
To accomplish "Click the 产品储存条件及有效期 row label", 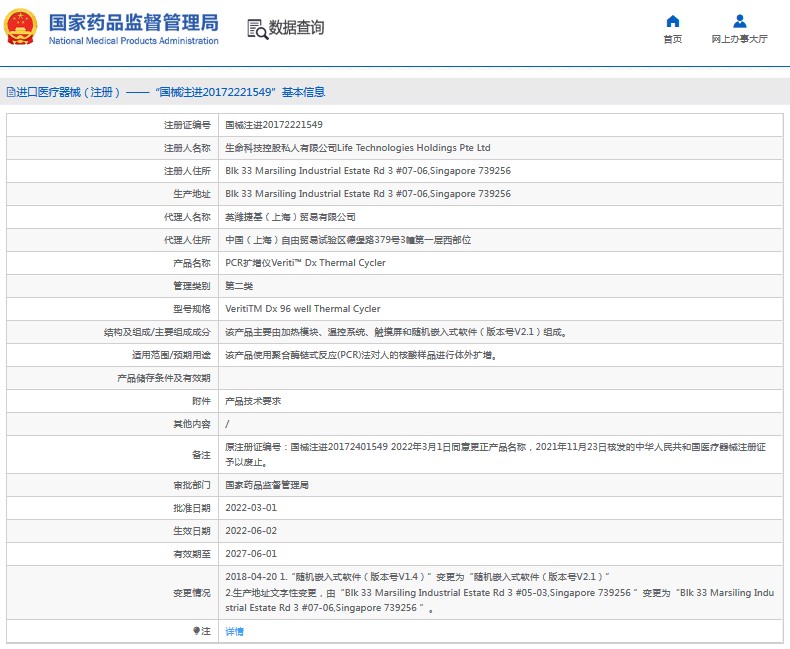I will coord(164,378).
